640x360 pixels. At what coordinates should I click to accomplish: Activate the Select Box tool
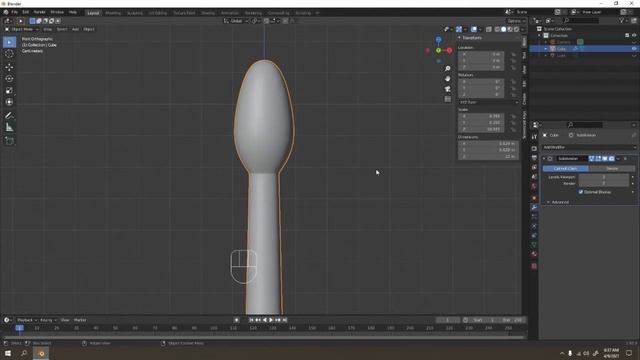click(x=9, y=42)
